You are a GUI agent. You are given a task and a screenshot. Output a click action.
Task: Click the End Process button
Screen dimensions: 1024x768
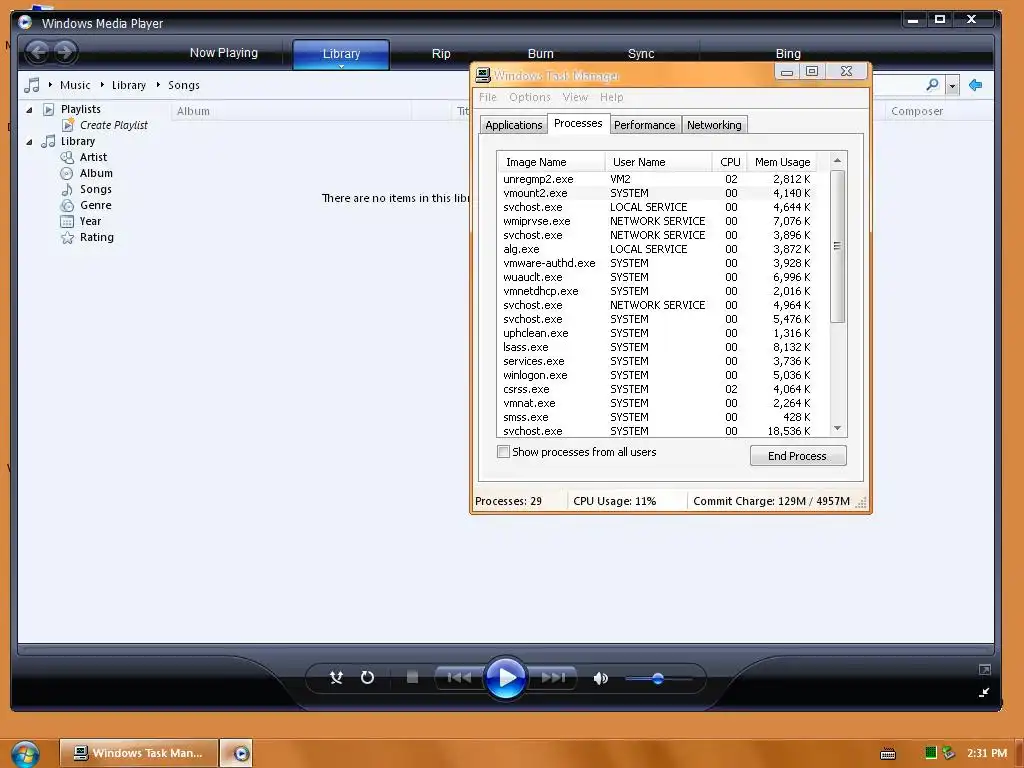pos(797,456)
